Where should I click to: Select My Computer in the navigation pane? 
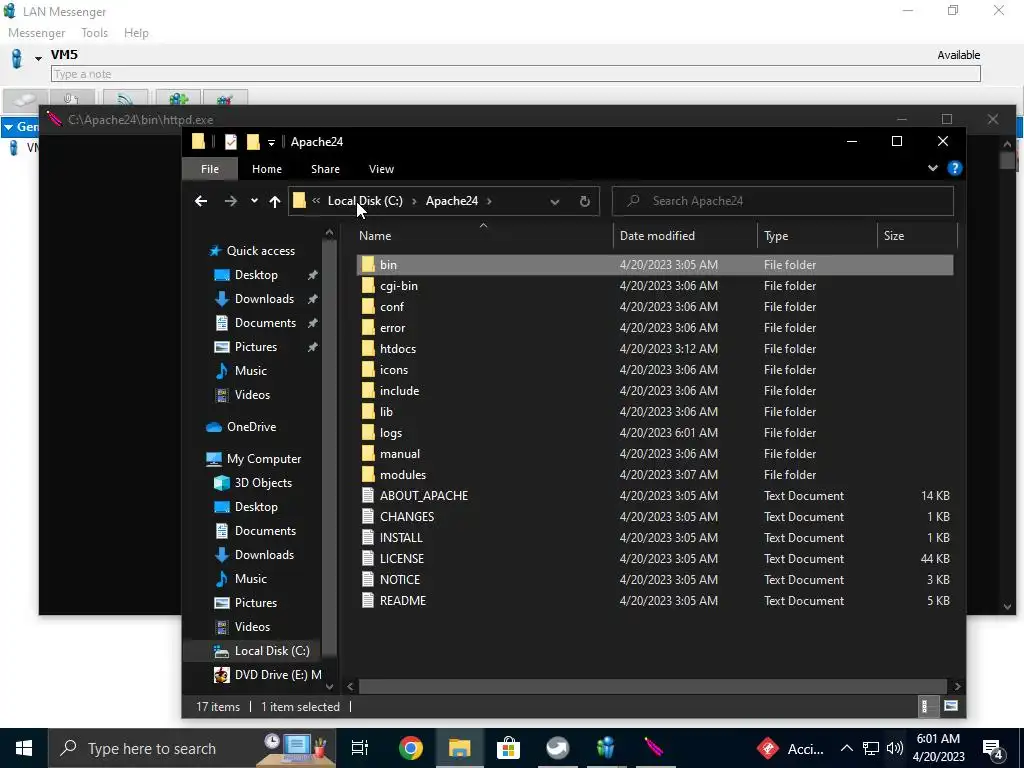pyautogui.click(x=264, y=459)
